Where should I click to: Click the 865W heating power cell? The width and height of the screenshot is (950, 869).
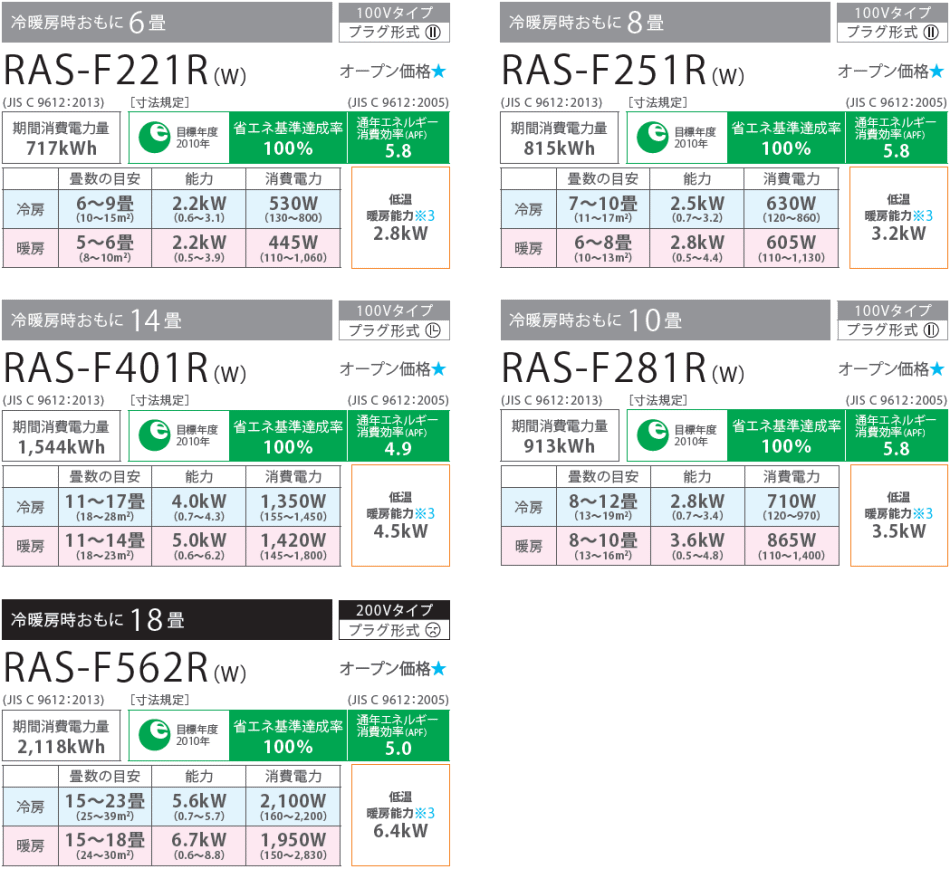pyautogui.click(x=791, y=546)
